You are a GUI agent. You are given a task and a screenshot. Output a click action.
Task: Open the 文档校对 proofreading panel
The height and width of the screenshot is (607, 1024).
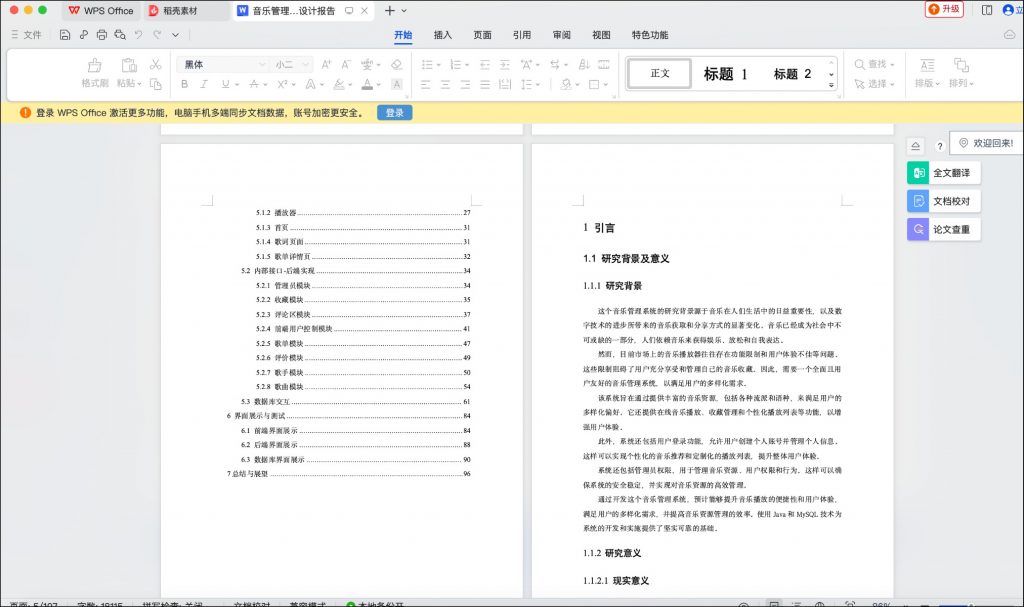[944, 200]
